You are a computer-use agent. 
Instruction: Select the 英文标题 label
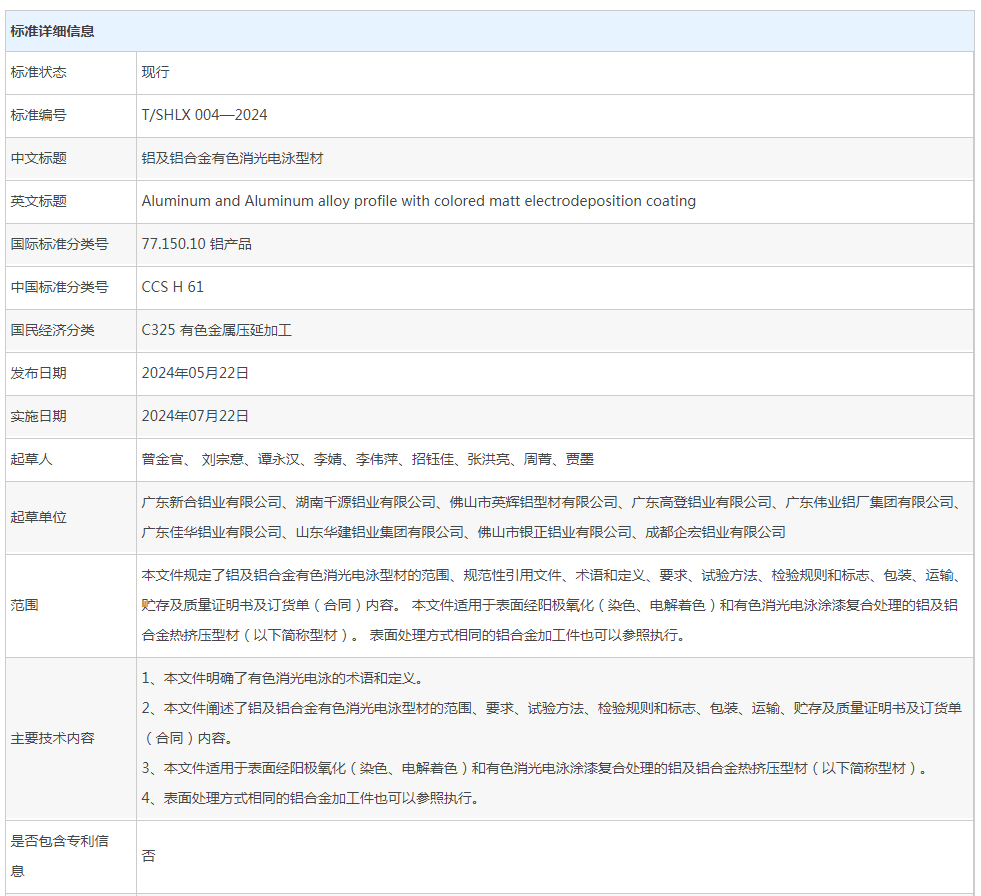38,201
